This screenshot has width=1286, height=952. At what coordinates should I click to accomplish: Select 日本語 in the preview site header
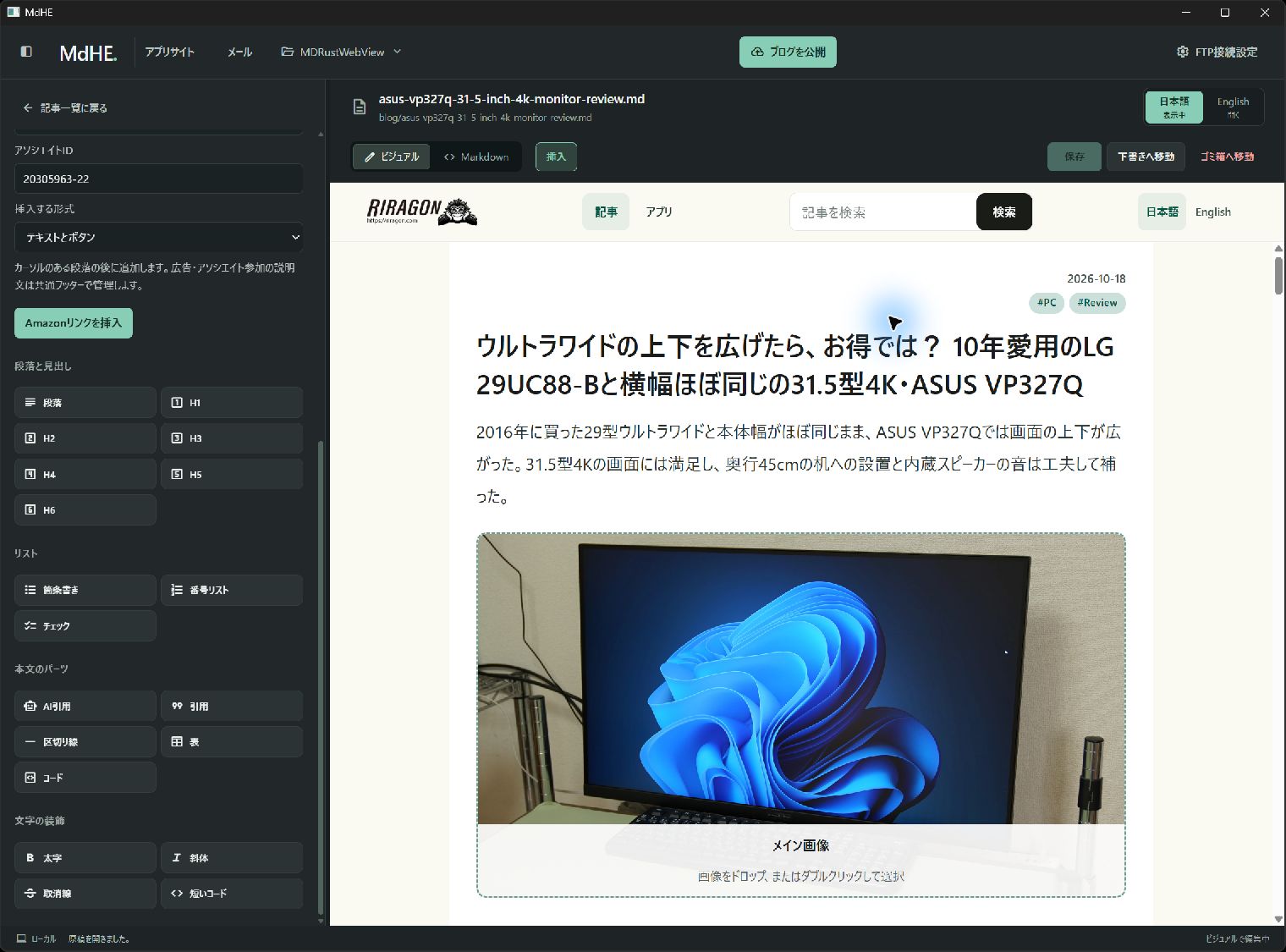coord(1162,212)
